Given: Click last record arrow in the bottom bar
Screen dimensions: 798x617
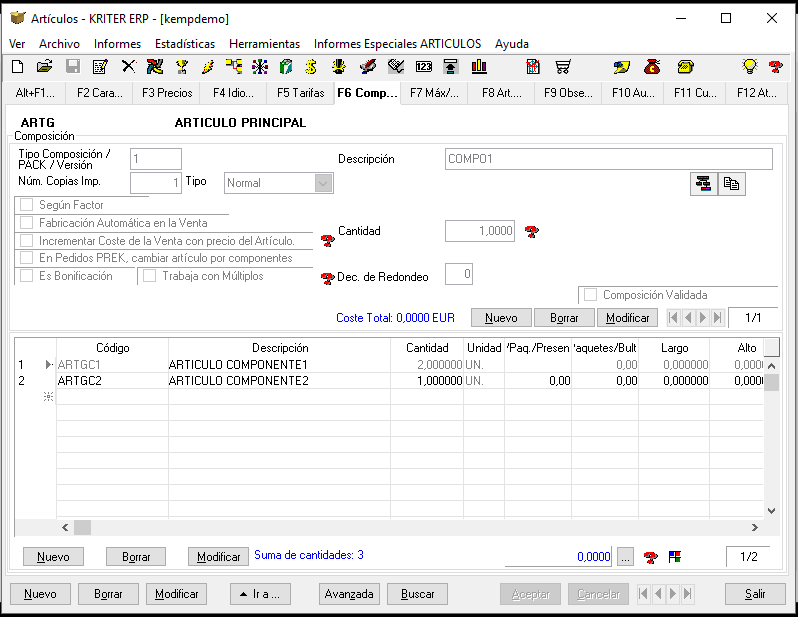Looking at the screenshot, I should click(x=688, y=594).
